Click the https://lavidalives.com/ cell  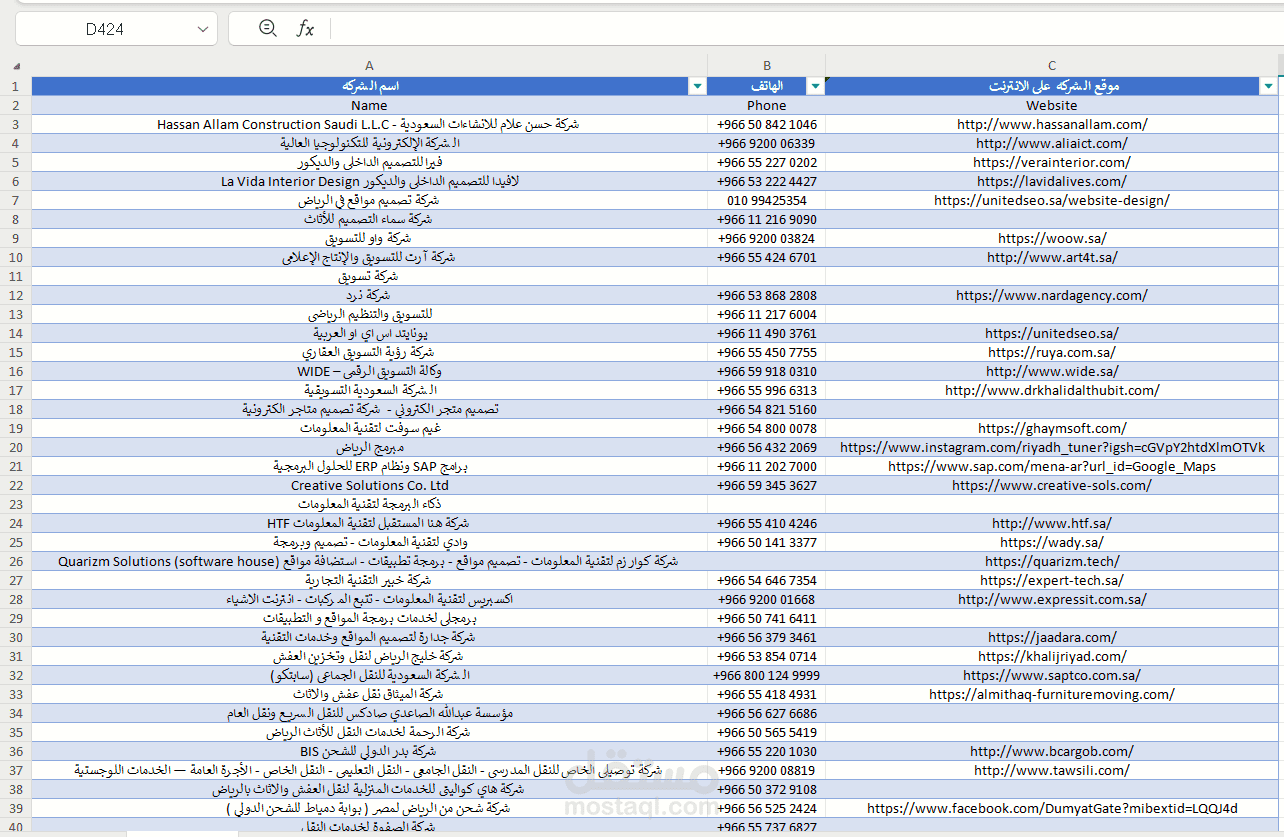(1052, 181)
